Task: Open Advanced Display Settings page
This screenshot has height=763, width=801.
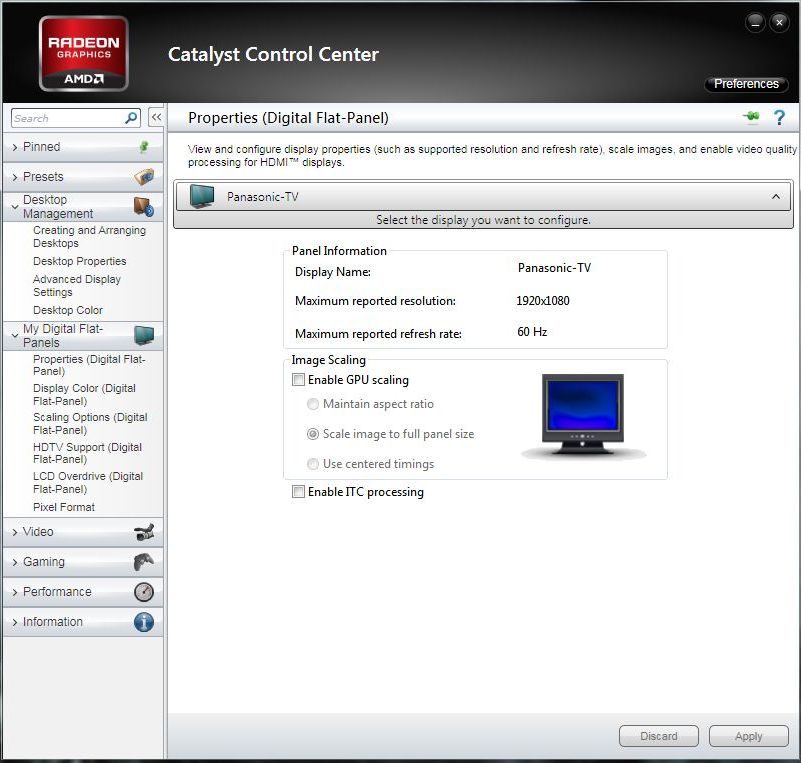Action: click(77, 285)
